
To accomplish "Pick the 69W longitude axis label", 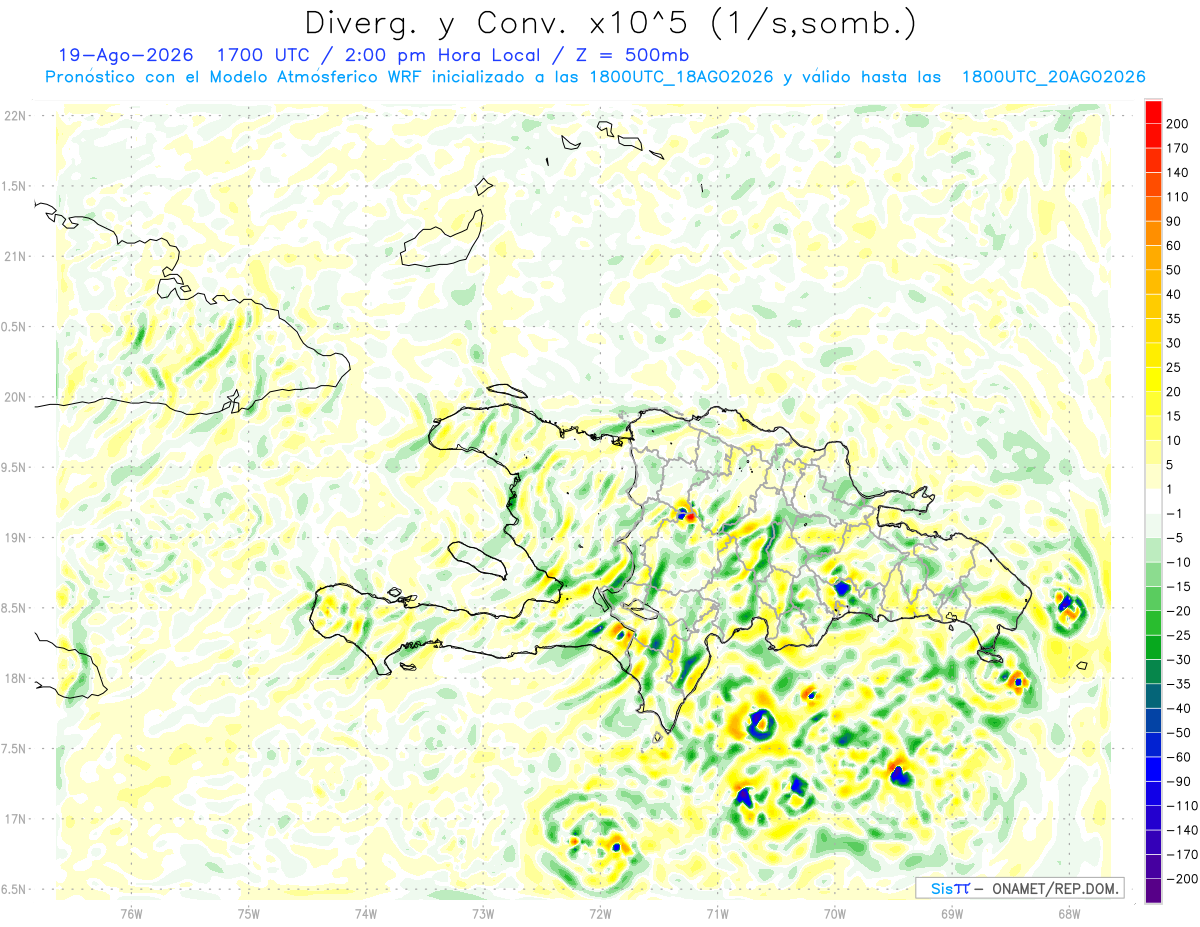I will point(952,913).
